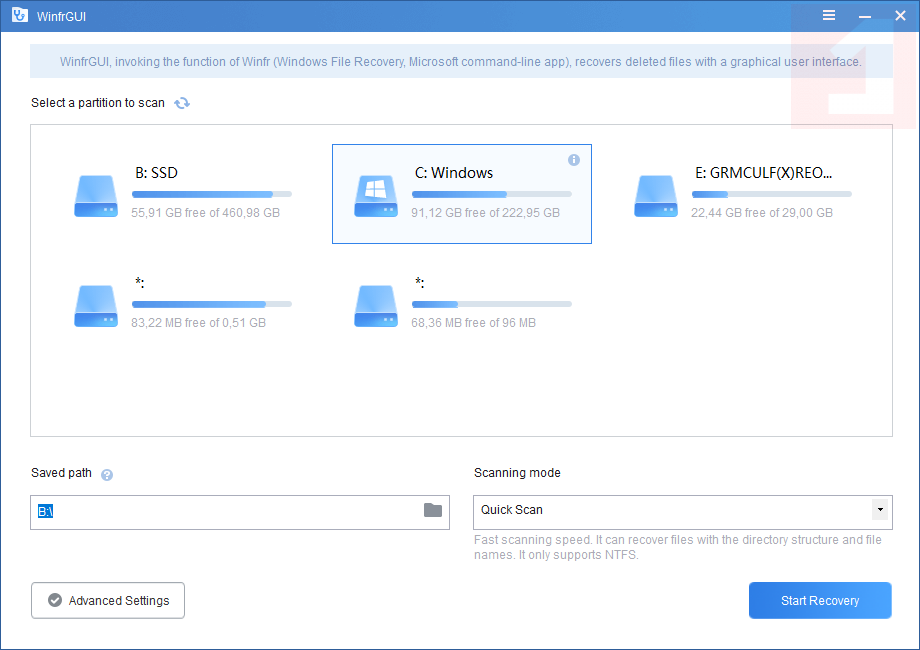Viewport: 920px width, 650px height.
Task: Open Advanced Settings
Action: tap(108, 600)
